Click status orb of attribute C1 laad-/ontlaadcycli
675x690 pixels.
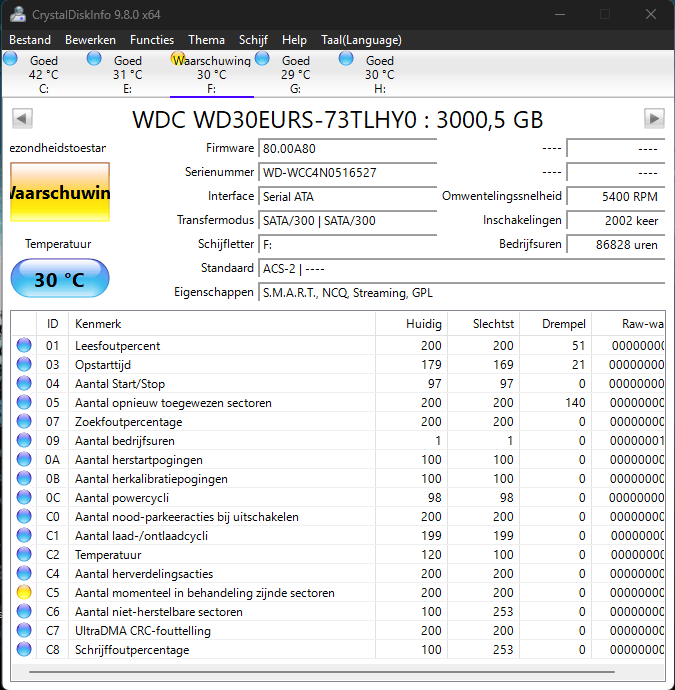24,535
